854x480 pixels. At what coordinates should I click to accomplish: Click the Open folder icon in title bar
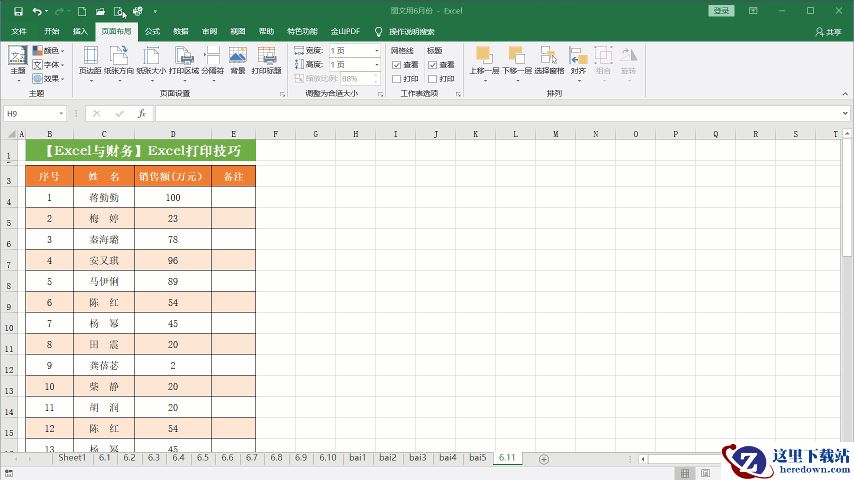(x=100, y=11)
